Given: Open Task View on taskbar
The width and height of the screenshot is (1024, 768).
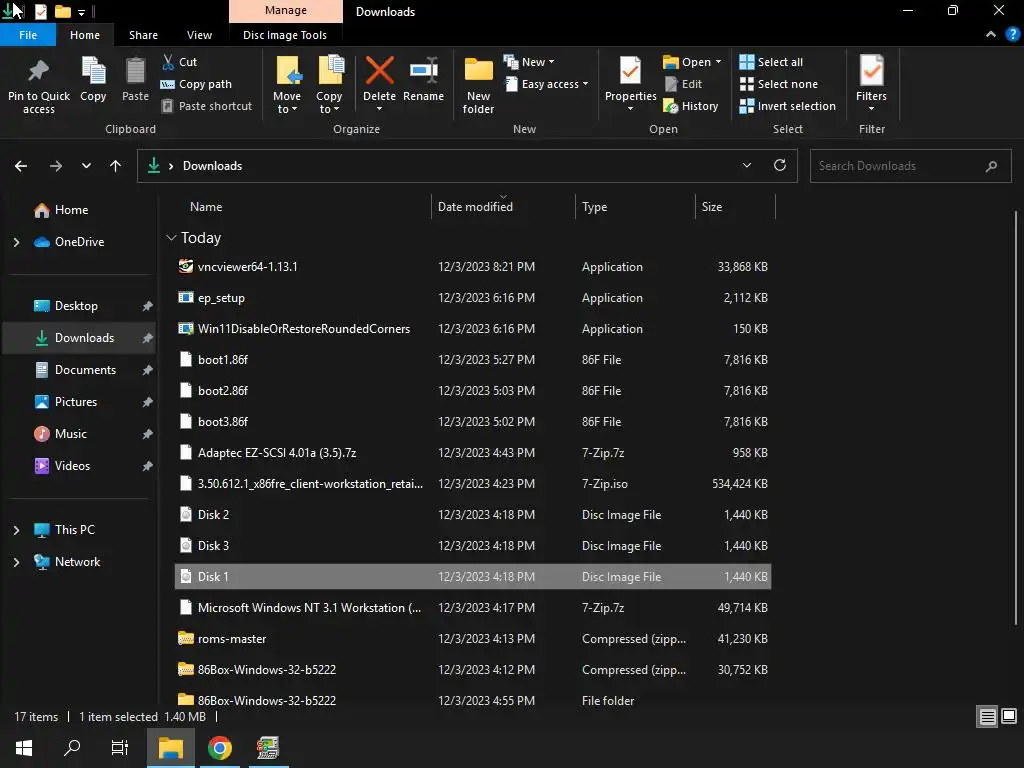Looking at the screenshot, I should point(120,748).
